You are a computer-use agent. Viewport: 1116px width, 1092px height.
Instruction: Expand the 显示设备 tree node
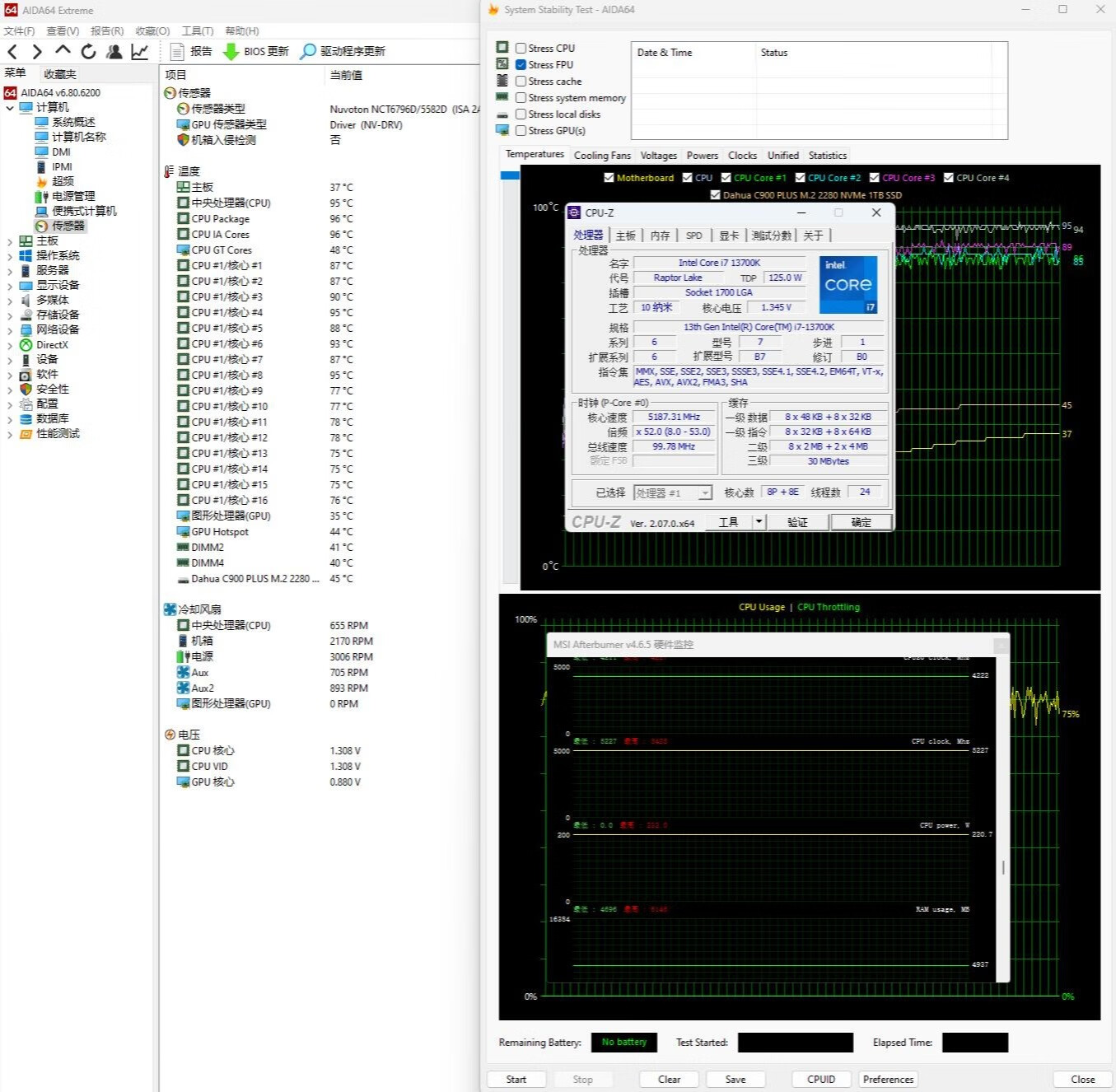point(9,286)
